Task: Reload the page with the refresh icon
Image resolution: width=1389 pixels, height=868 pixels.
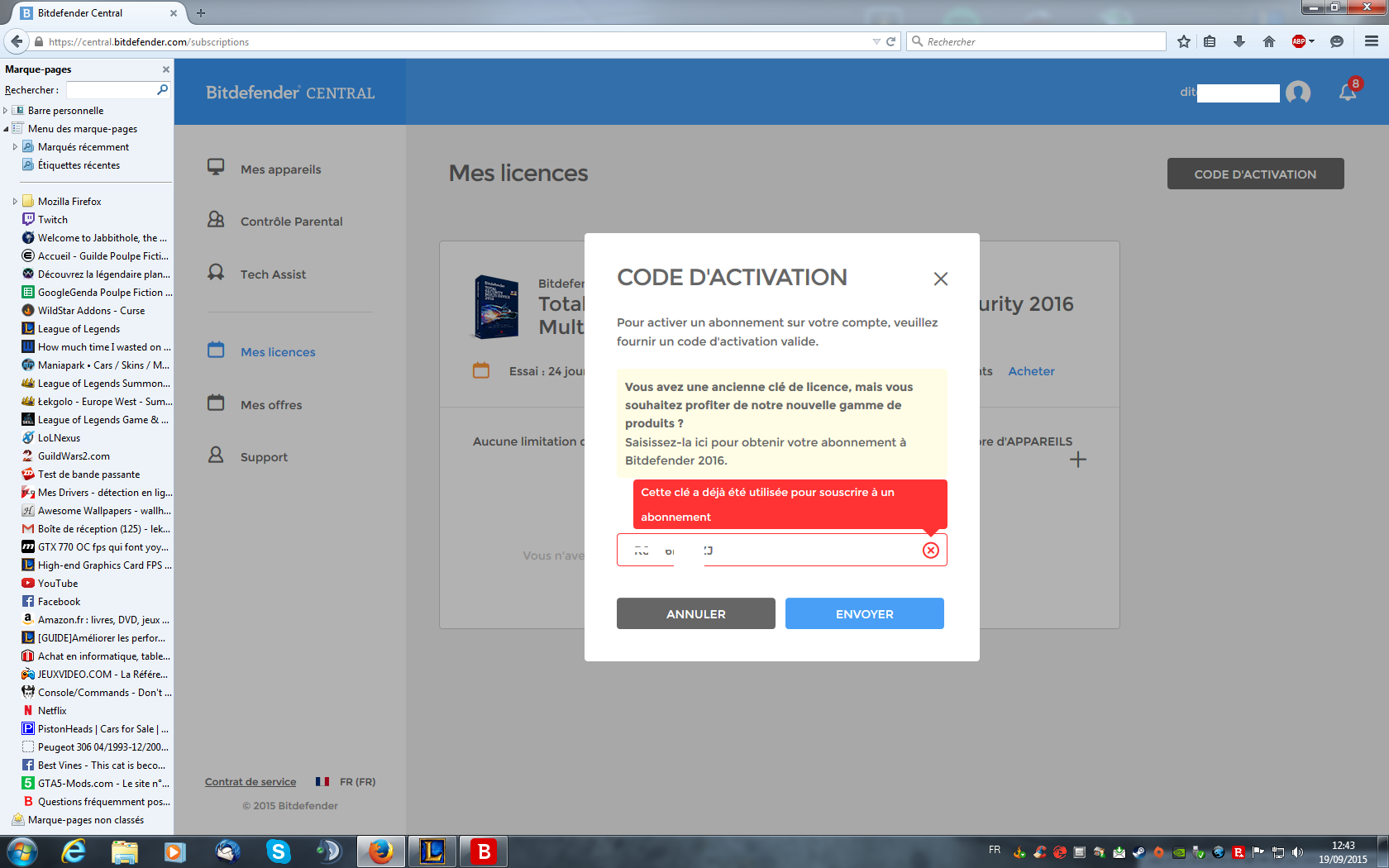Action: point(891,41)
